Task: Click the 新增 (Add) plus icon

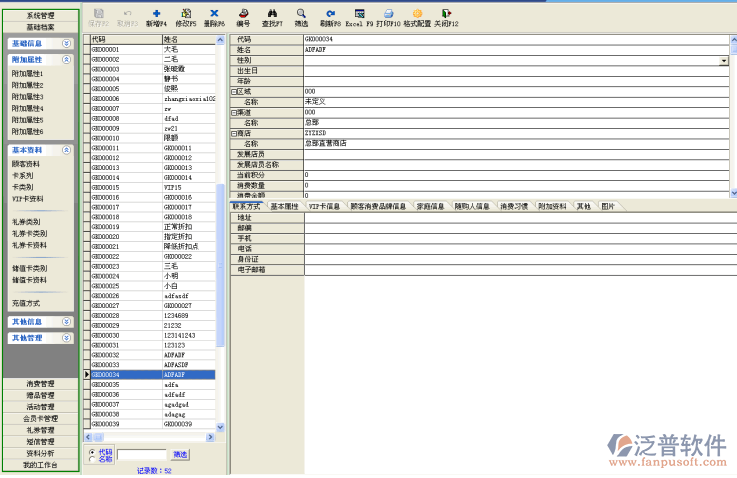Action: coord(156,12)
